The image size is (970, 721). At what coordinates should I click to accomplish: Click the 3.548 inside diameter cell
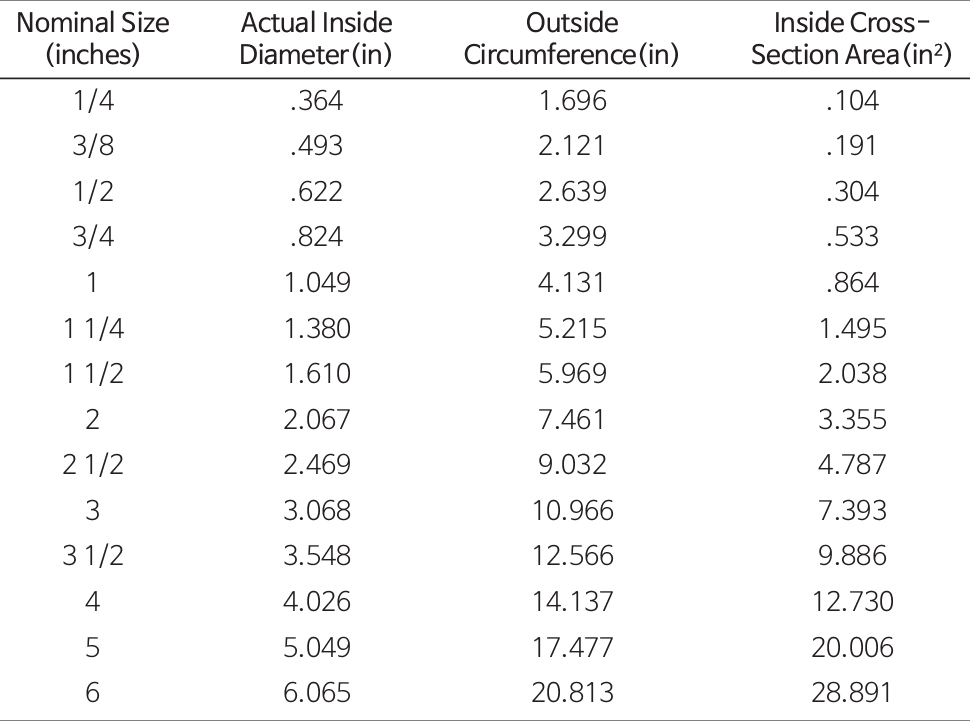(317, 556)
